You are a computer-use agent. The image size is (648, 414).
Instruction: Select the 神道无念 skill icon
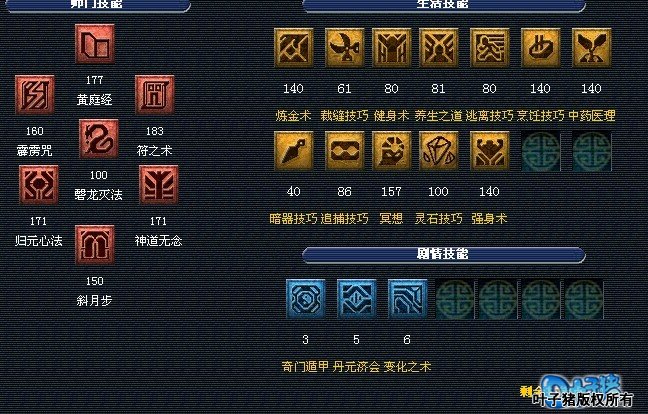tap(159, 185)
